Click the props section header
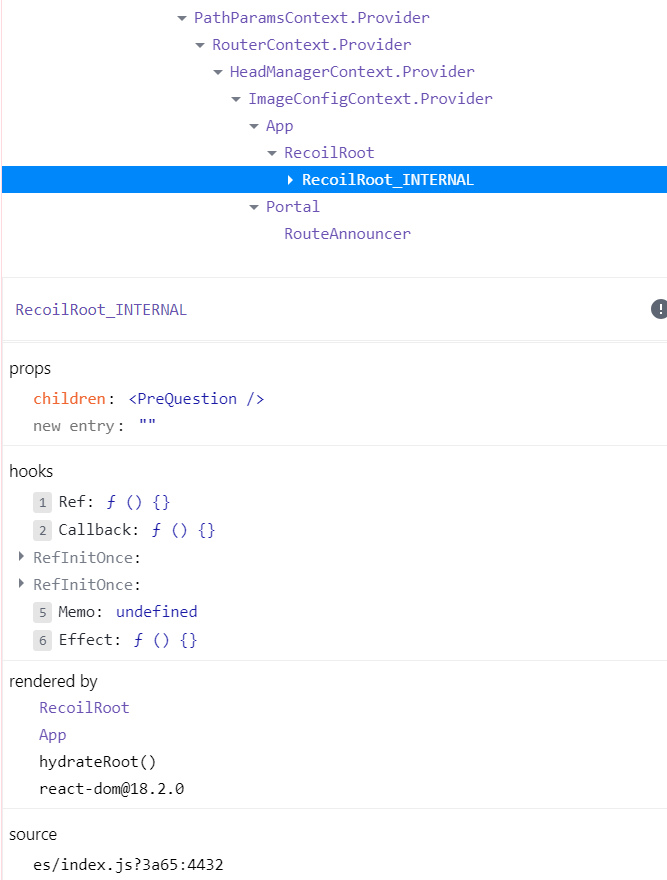Screen dimensions: 667x880 click(30, 369)
